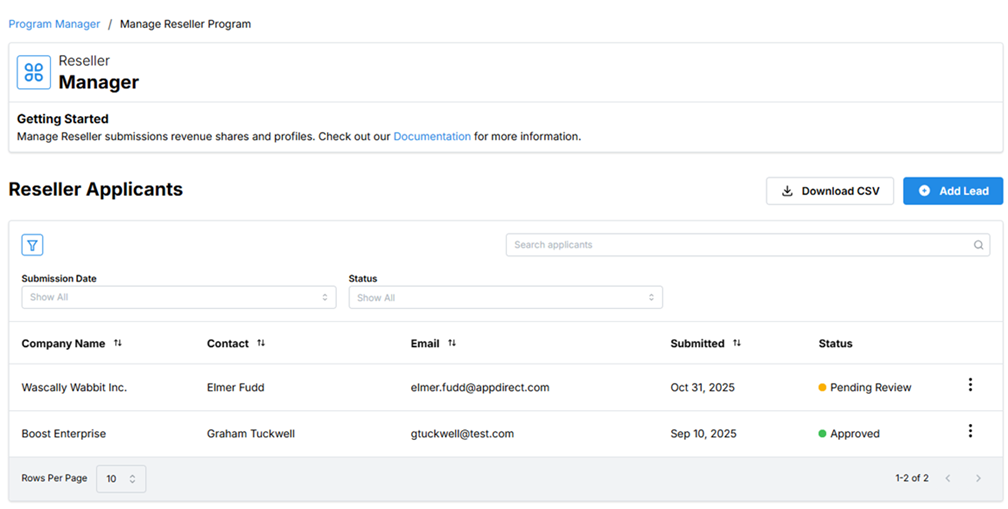Sort by Company Name column arrows

pyautogui.click(x=118, y=343)
